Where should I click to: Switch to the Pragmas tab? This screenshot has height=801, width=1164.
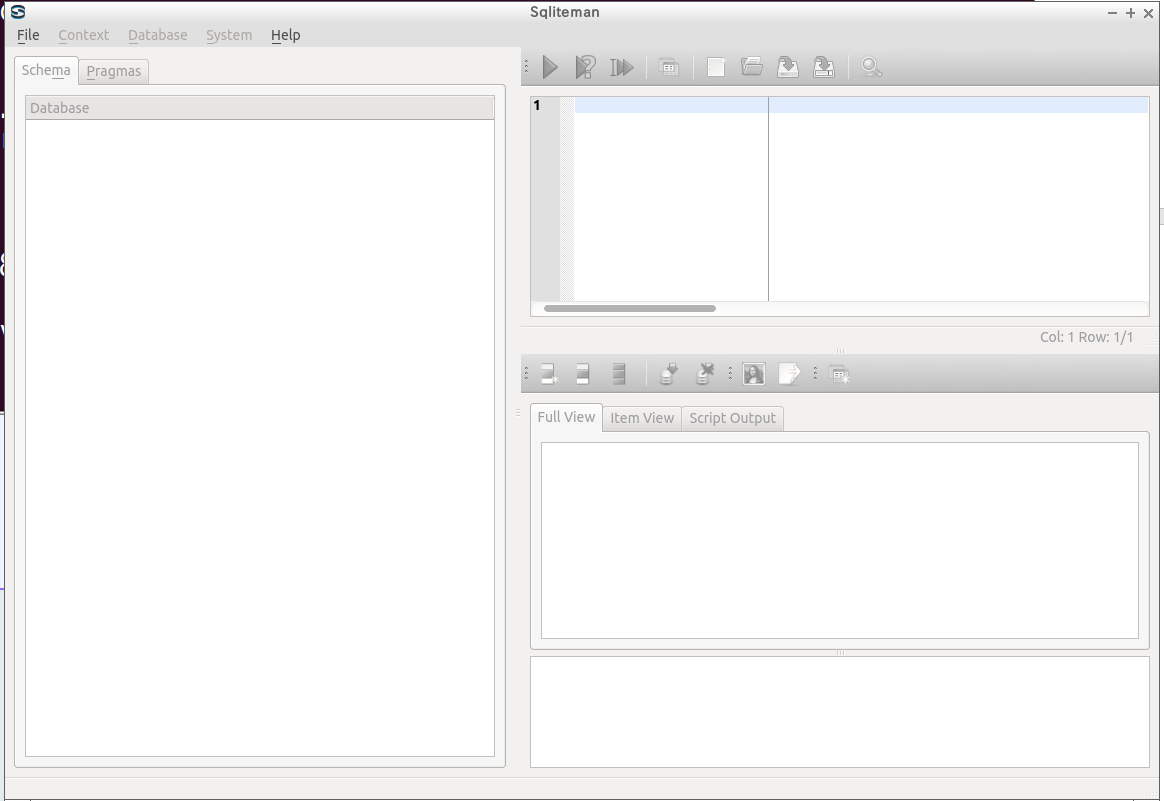click(x=114, y=71)
